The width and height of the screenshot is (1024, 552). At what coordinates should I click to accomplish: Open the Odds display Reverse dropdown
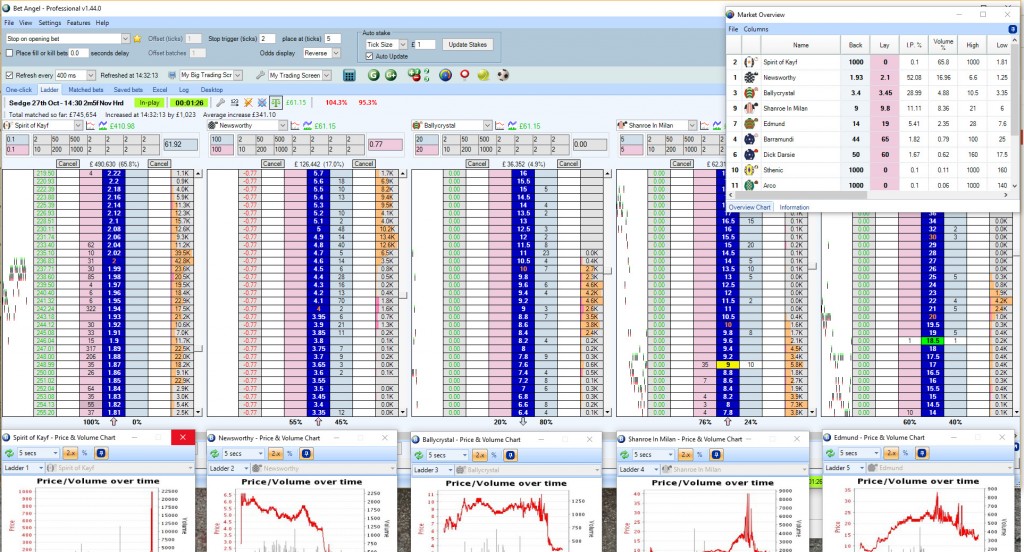[336, 53]
